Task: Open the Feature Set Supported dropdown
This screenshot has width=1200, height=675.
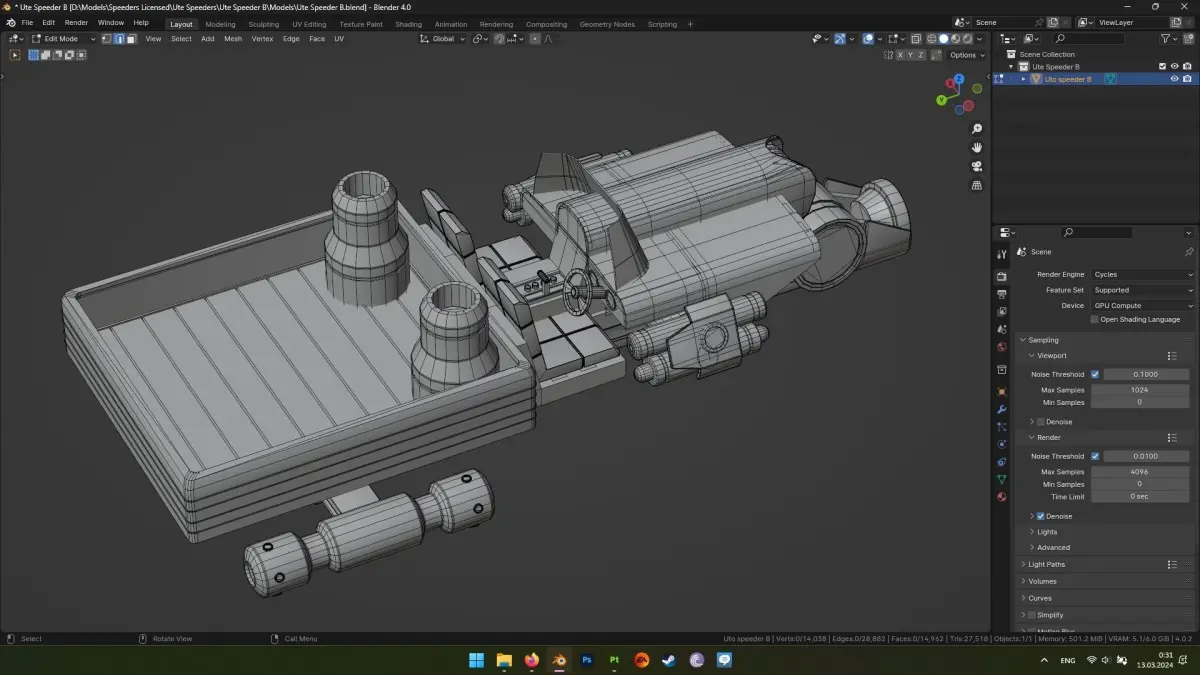Action: (x=1142, y=290)
